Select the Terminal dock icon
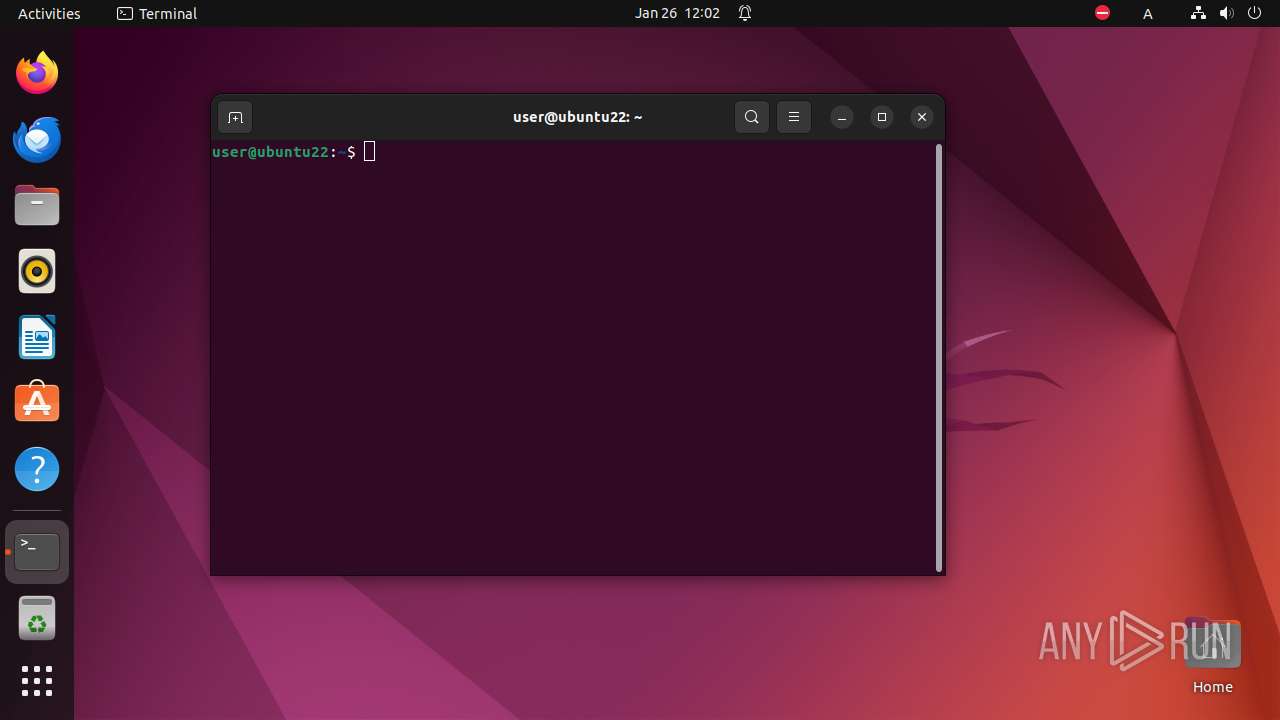The image size is (1280, 720). pos(37,552)
